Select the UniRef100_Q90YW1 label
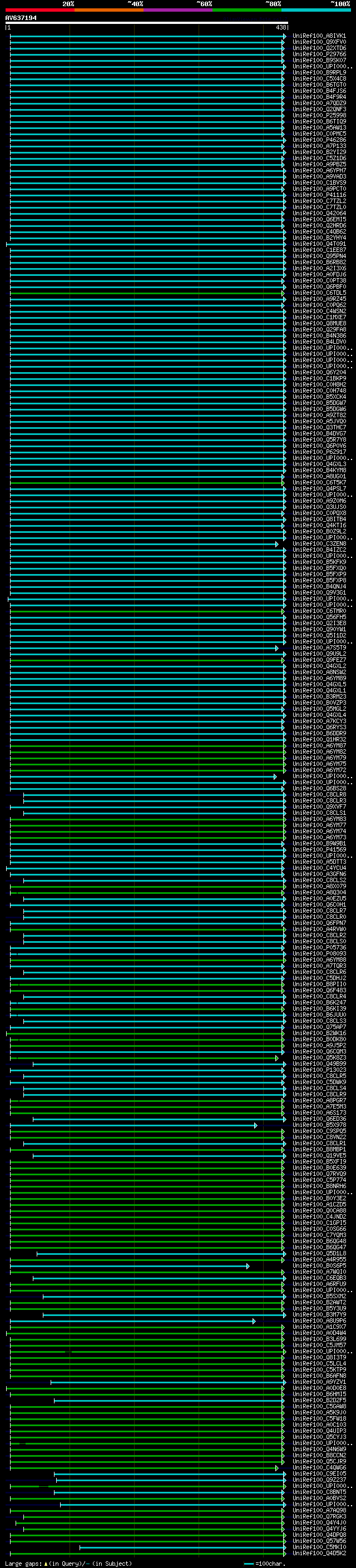The width and height of the screenshot is (356, 1568). pyautogui.click(x=319, y=630)
